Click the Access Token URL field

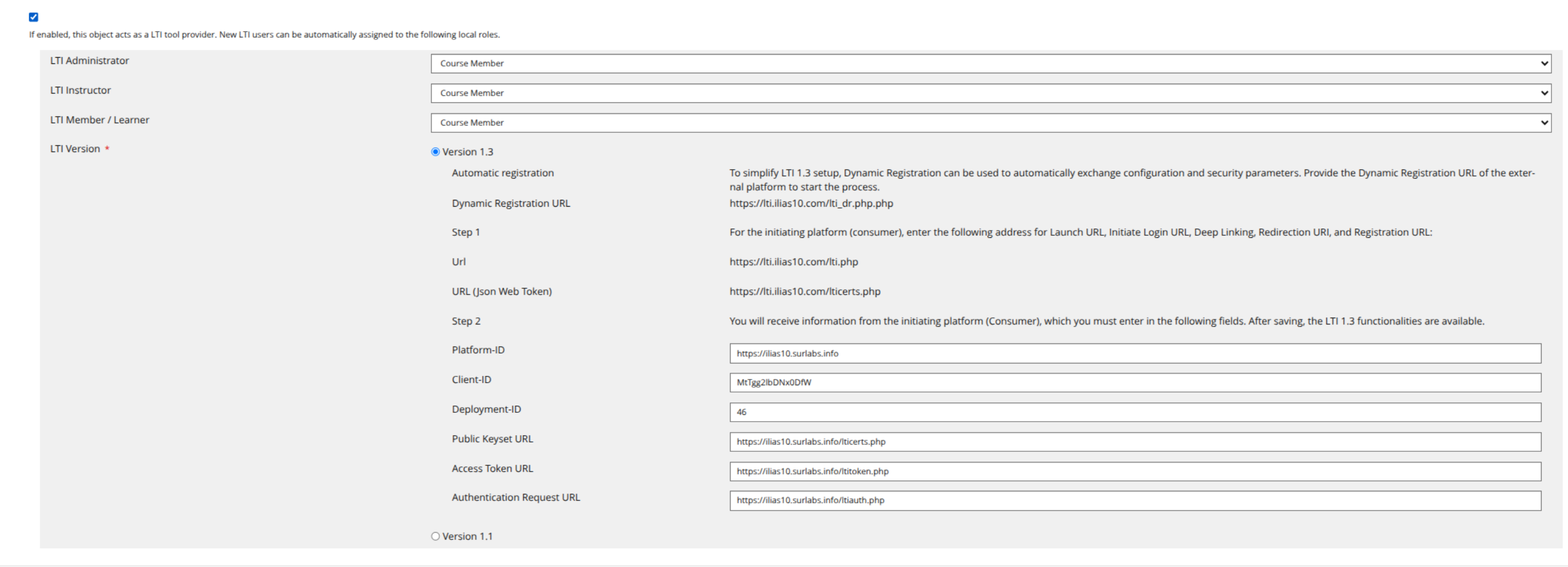tap(1135, 471)
